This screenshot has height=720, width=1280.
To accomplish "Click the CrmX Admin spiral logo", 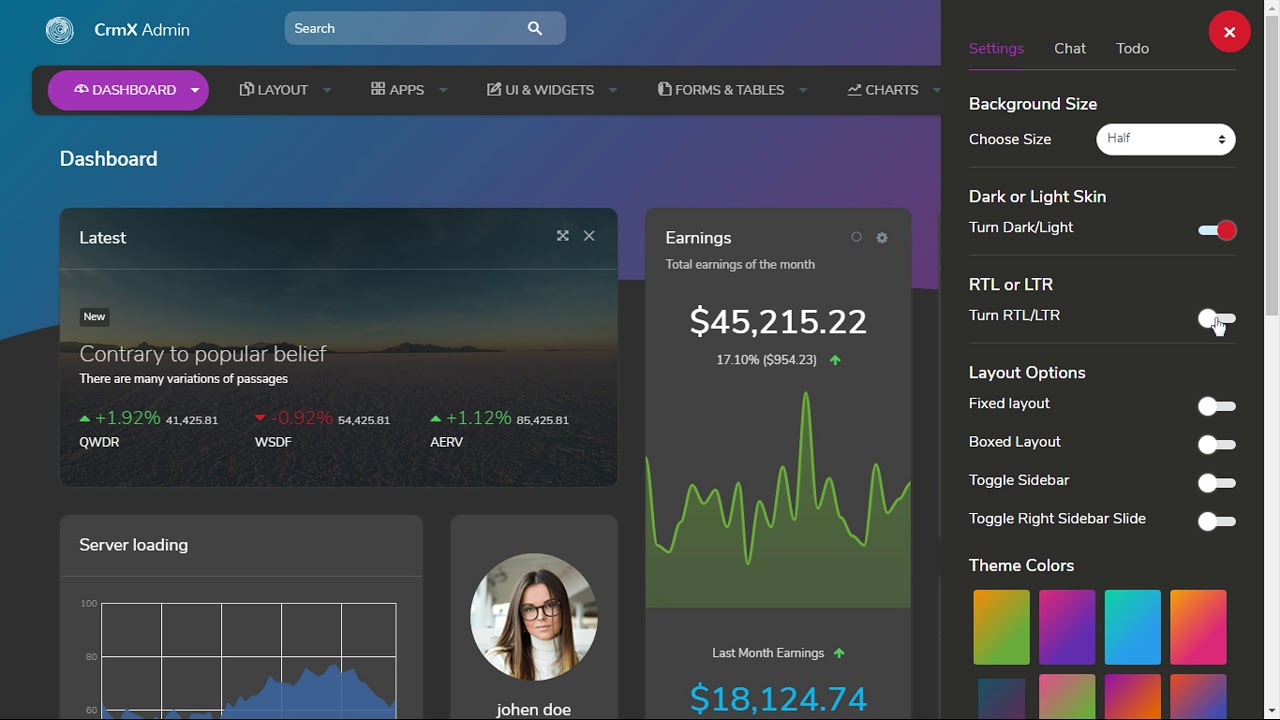I will [60, 30].
